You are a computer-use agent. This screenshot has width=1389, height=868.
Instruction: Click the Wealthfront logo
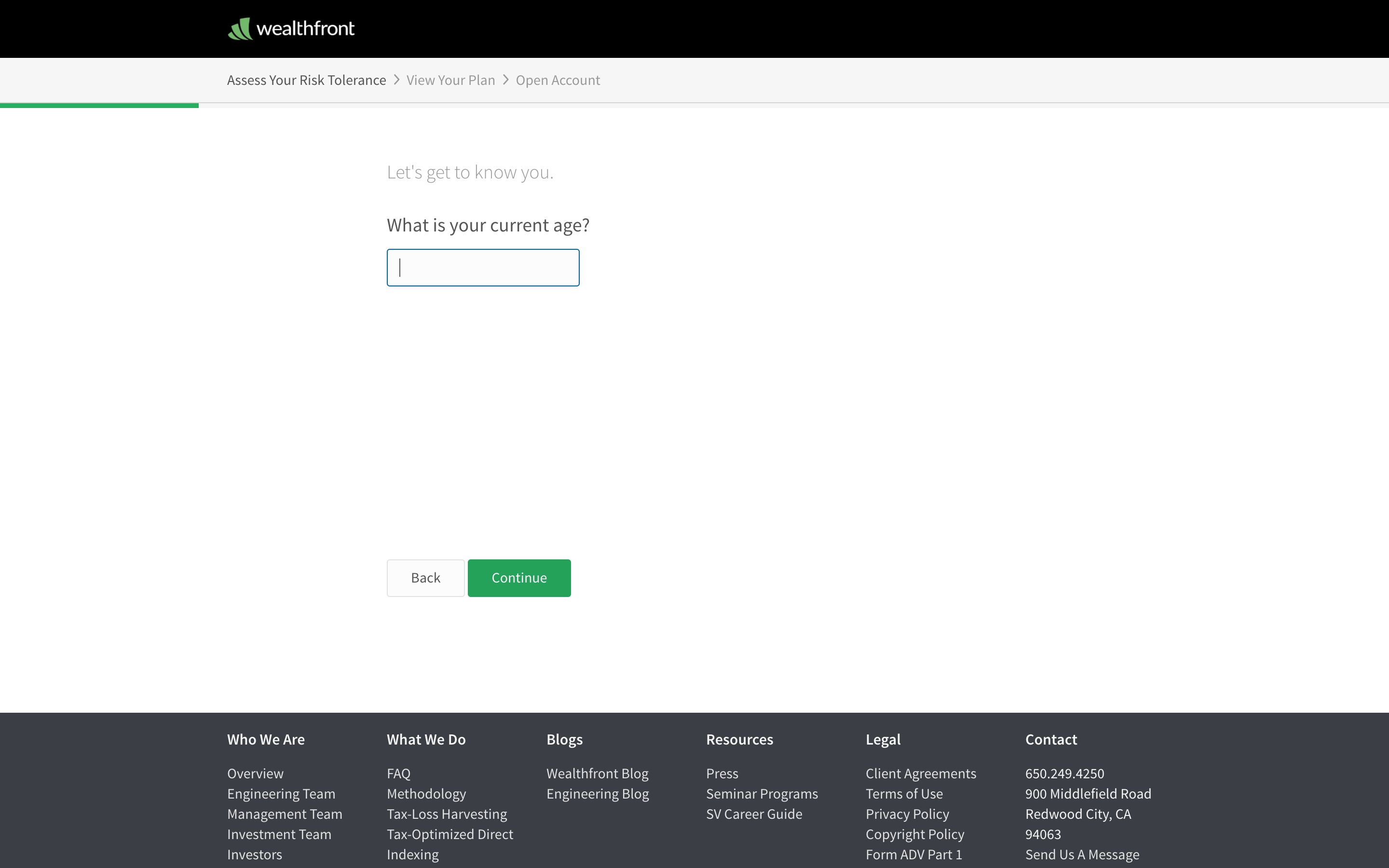291,28
